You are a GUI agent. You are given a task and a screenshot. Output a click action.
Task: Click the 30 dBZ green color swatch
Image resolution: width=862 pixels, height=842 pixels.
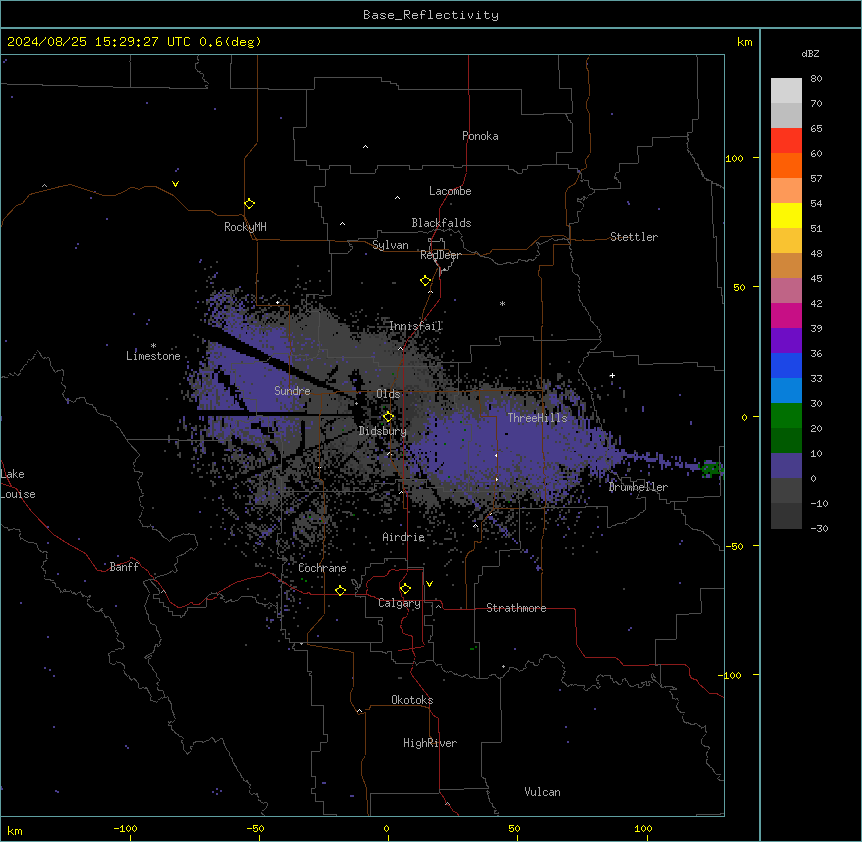click(786, 415)
